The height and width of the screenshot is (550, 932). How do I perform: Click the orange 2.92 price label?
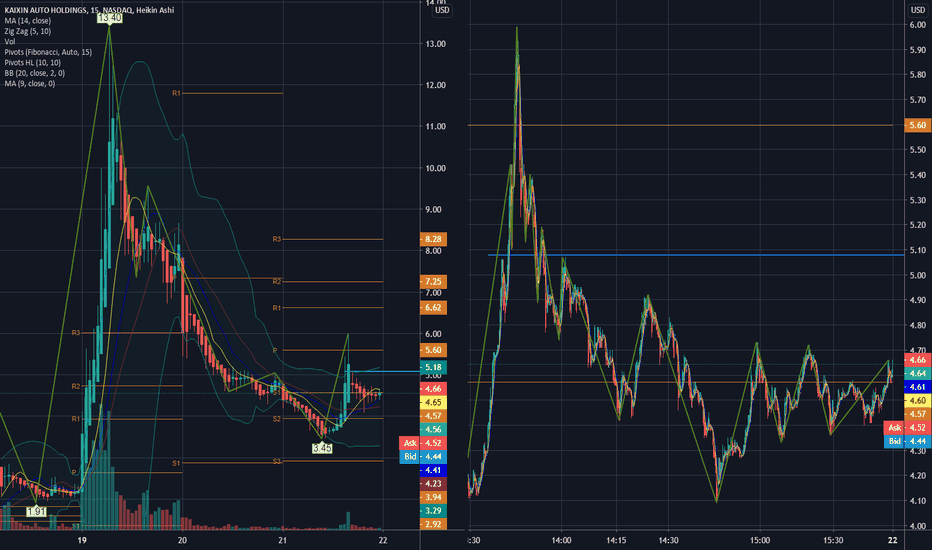433,524
